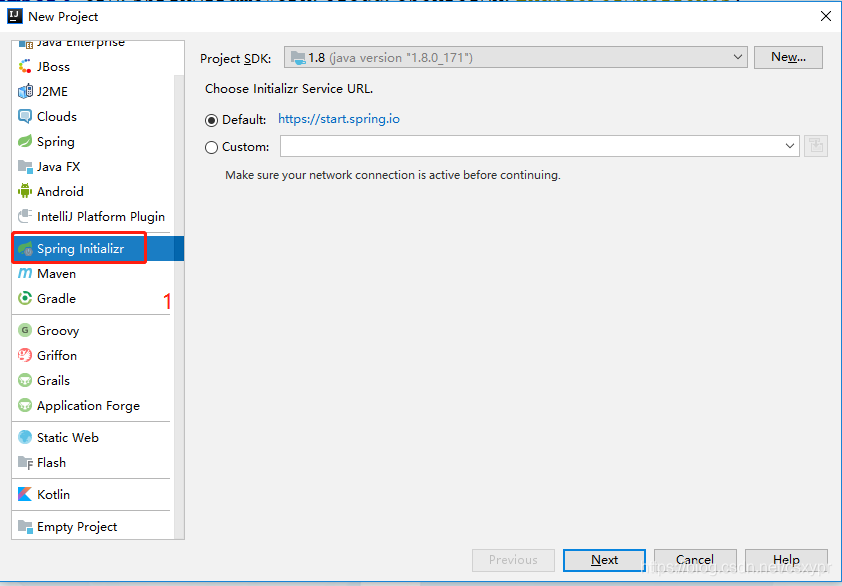Click the IntelliJ IDEA logo in title bar

pos(14,16)
